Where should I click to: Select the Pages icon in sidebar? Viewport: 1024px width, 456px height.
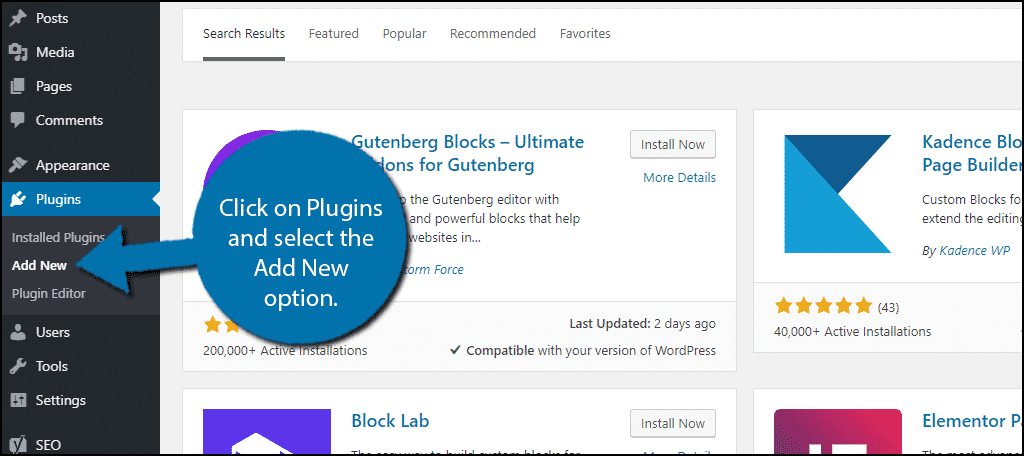18,86
